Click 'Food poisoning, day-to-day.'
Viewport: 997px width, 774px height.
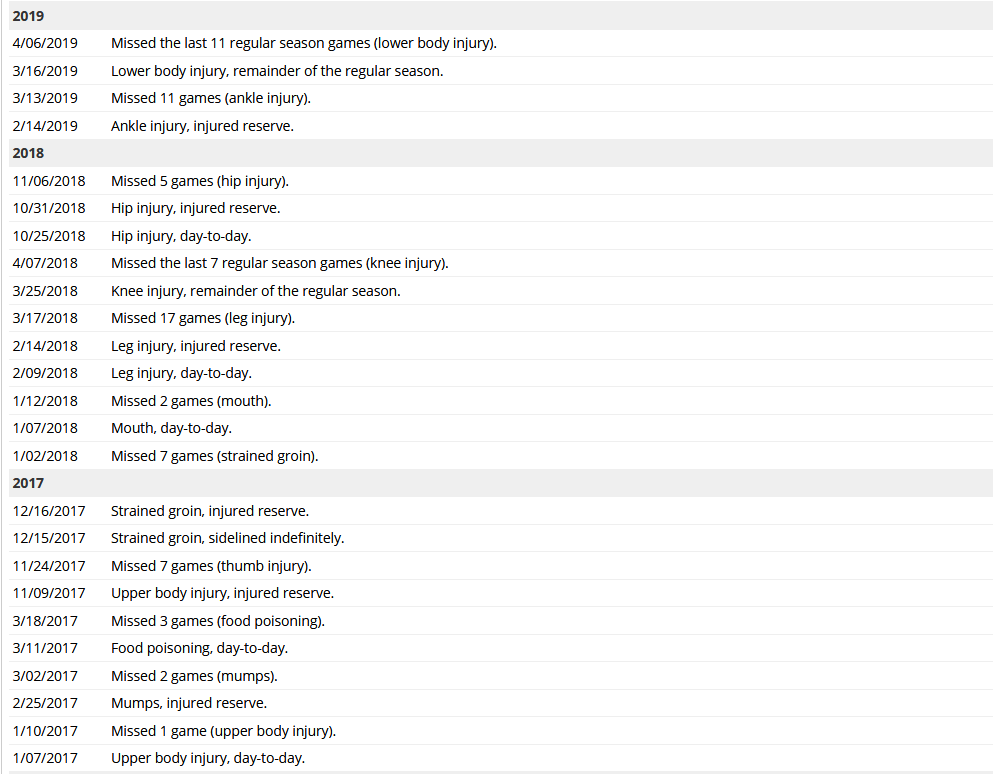(x=200, y=649)
